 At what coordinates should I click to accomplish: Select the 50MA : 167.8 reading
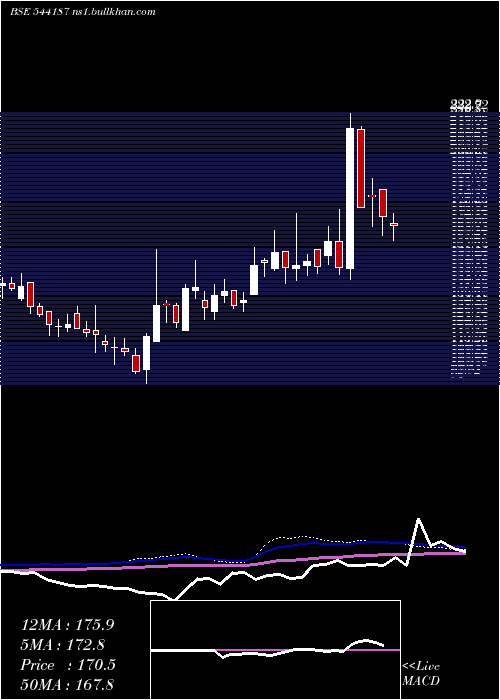[x=67, y=684]
